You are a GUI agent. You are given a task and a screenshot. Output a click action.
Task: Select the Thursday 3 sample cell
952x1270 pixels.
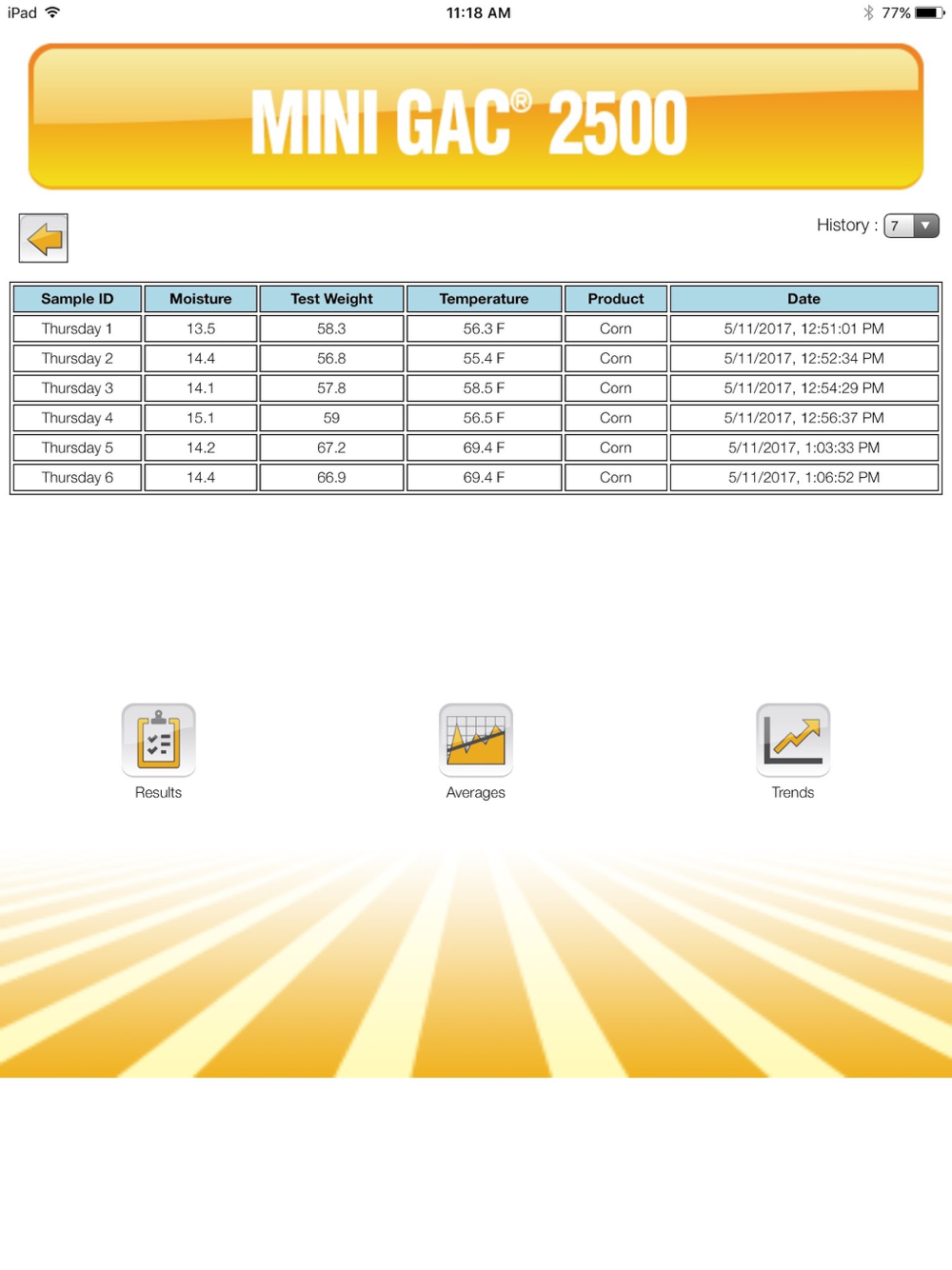coord(77,387)
